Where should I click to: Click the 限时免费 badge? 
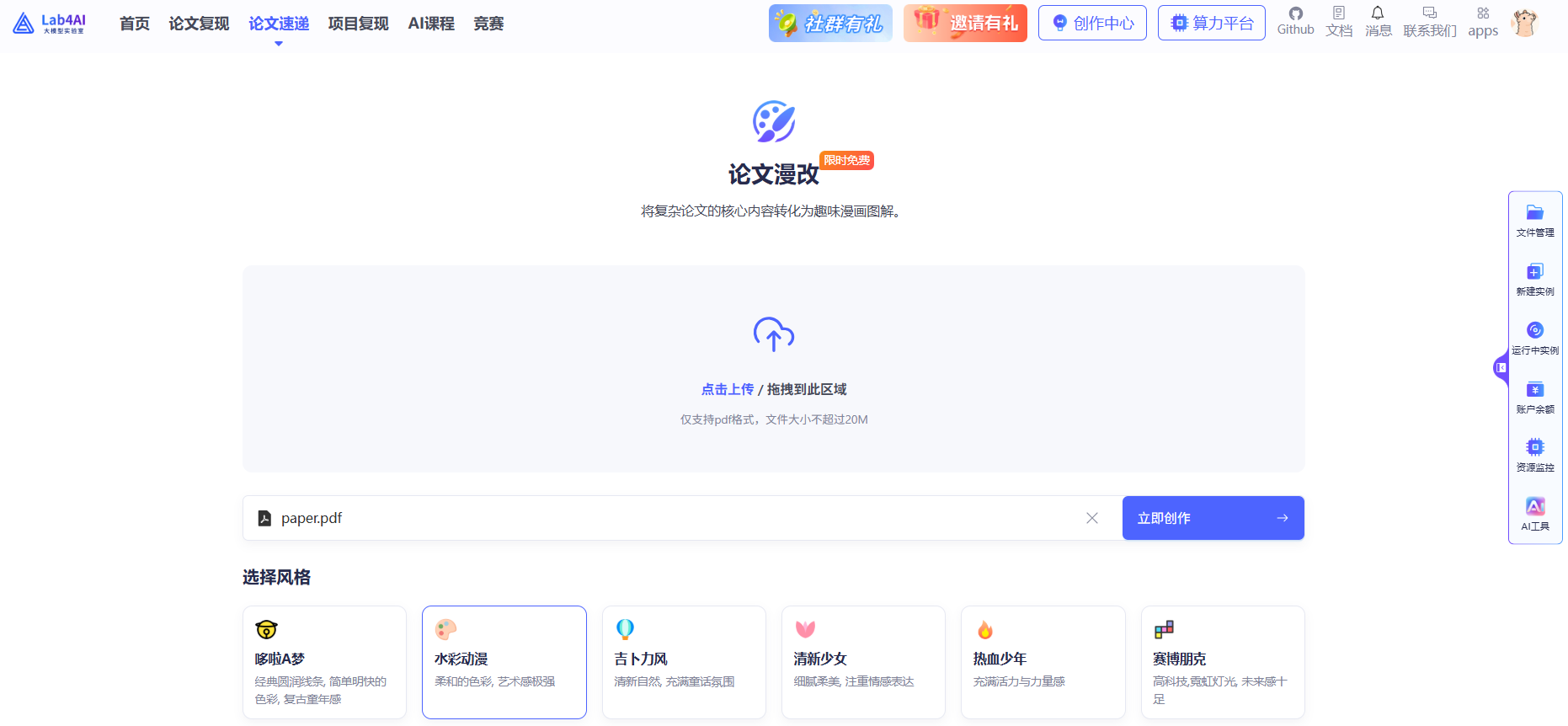click(x=847, y=160)
